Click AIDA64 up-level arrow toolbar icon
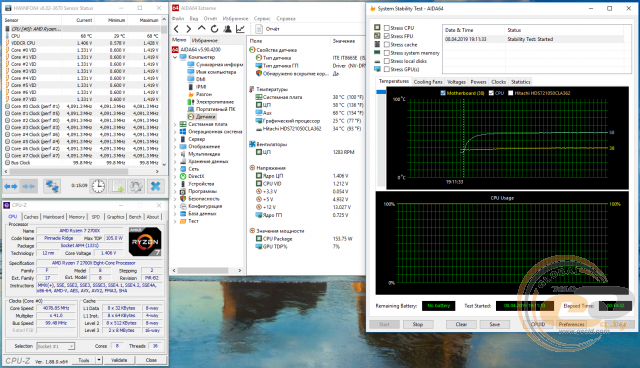This screenshot has width=640, height=368. [202, 29]
